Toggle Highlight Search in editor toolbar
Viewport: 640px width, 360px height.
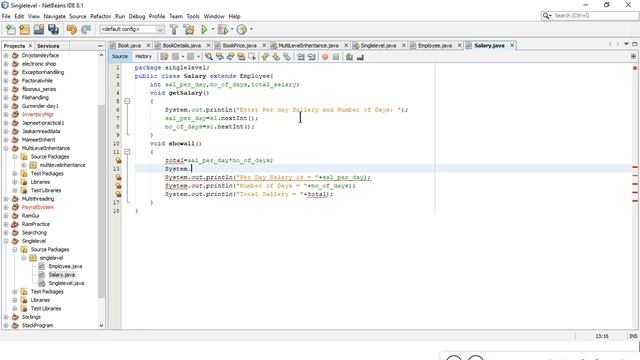[241, 57]
